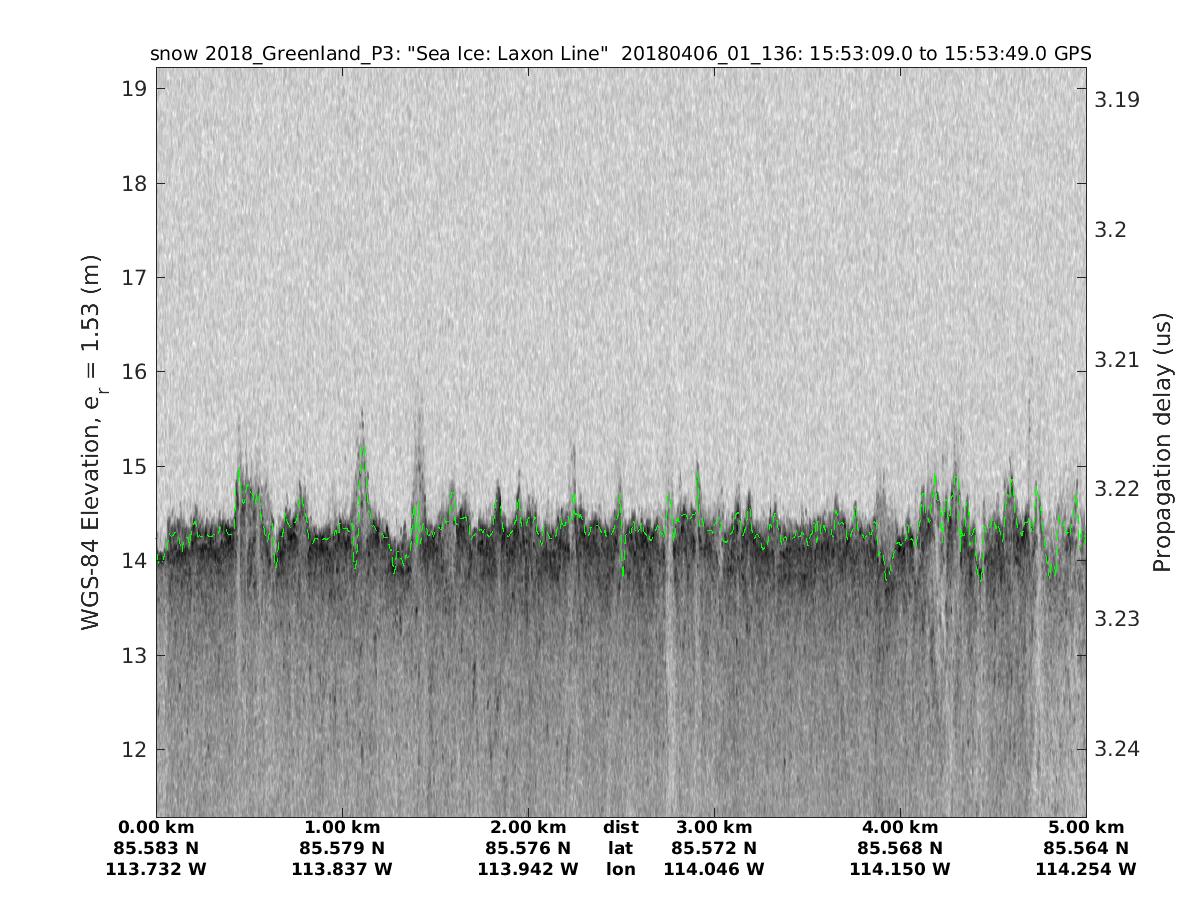Click the green line peak near 1.1 km
This screenshot has height=900, width=1200.
tap(362, 446)
